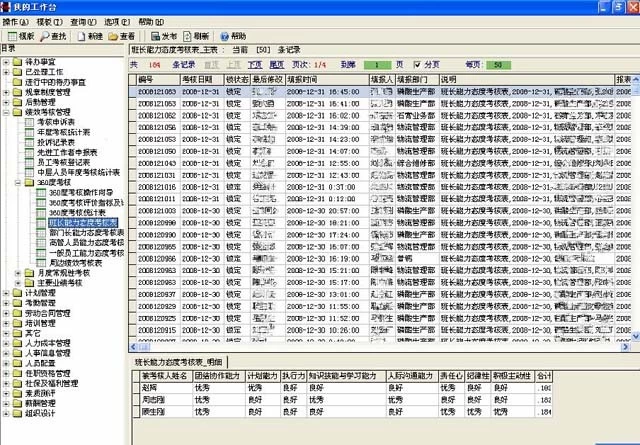Jump to last page via 尾页 link

(x=275, y=63)
